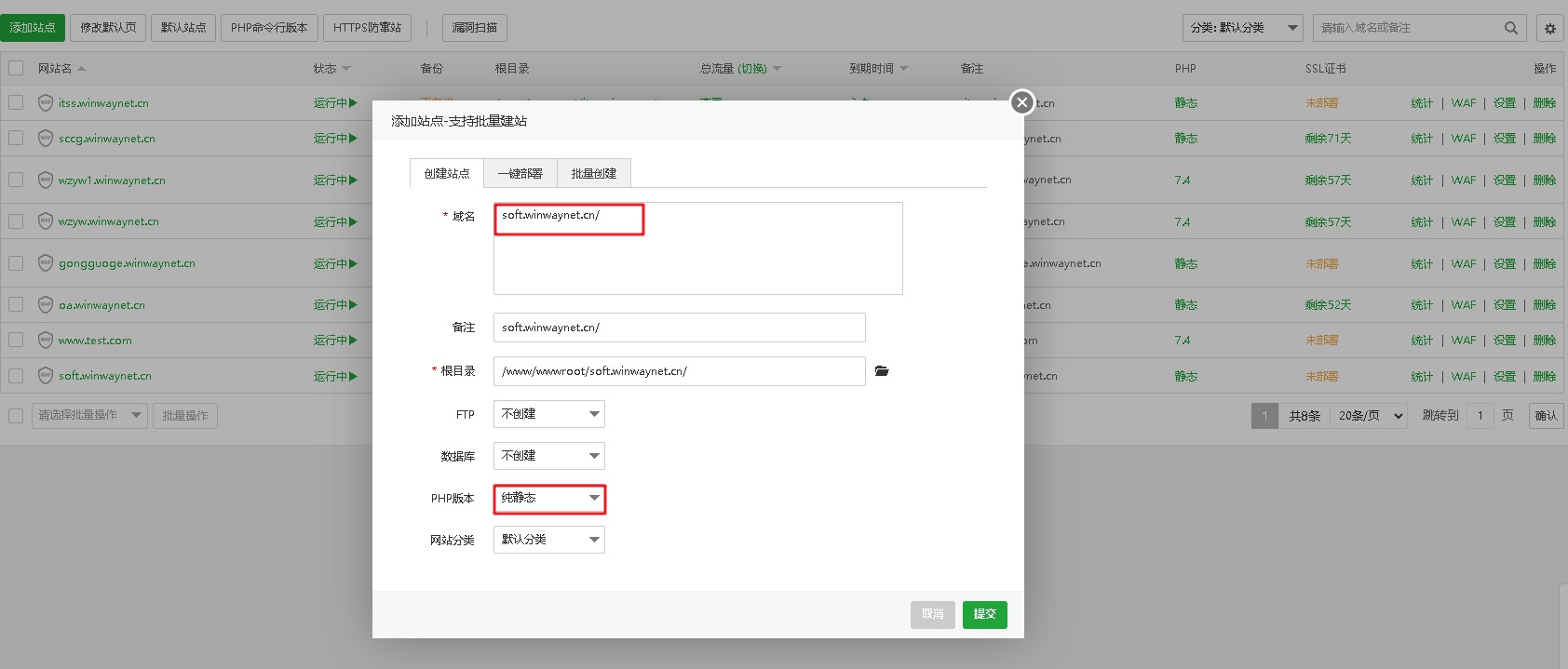Open the 20条/页 page size dropdown
The image size is (1568, 669).
(x=1370, y=416)
